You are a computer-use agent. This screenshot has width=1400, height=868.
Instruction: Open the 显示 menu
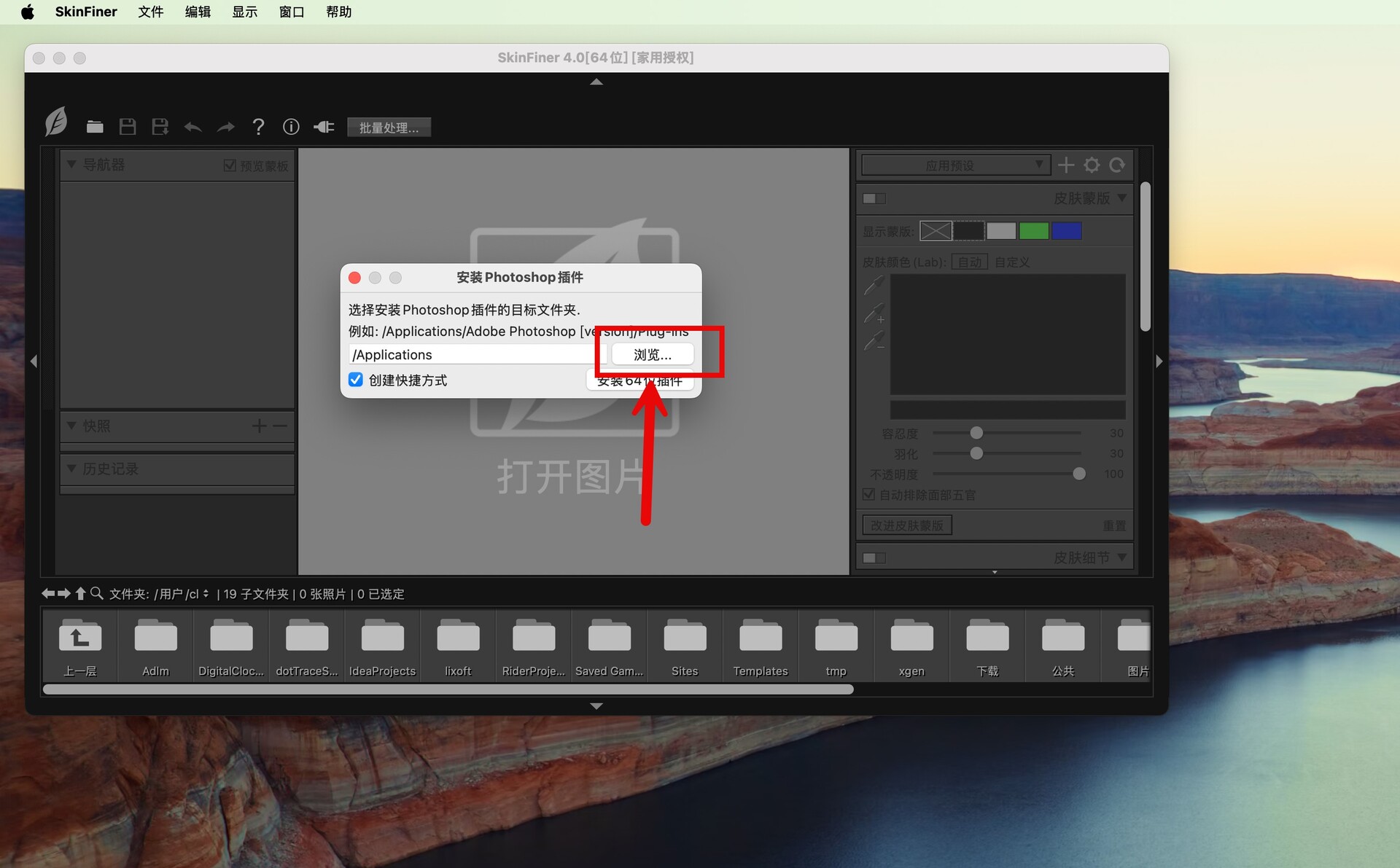pyautogui.click(x=245, y=12)
